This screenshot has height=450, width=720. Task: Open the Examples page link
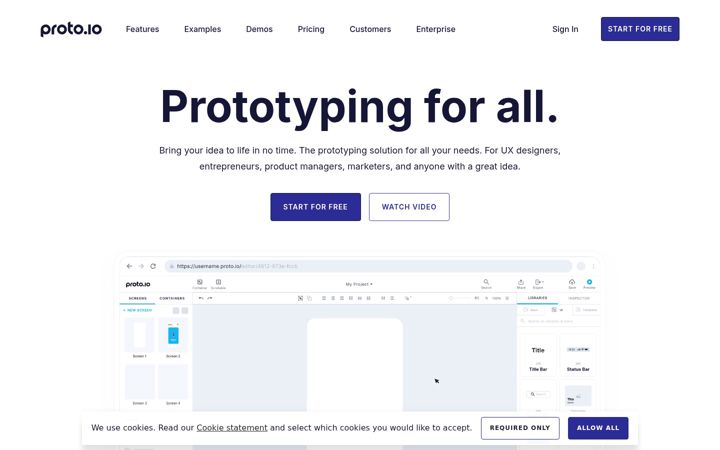click(x=202, y=29)
